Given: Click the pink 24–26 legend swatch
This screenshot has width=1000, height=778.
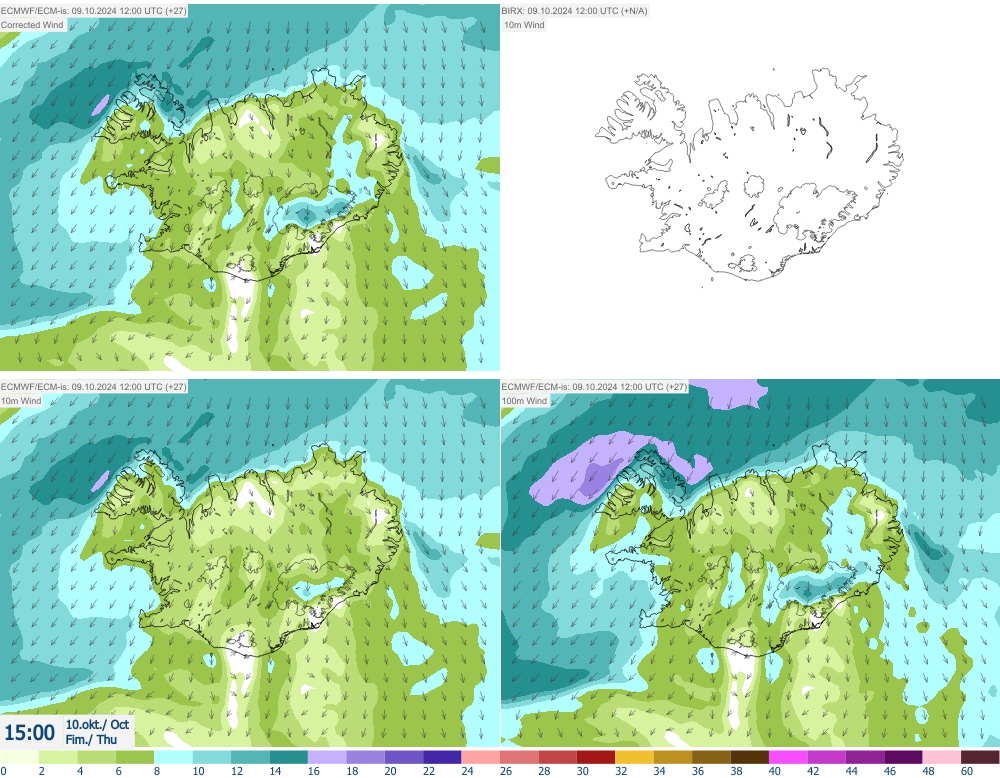Looking at the screenshot, I should click(x=480, y=757).
